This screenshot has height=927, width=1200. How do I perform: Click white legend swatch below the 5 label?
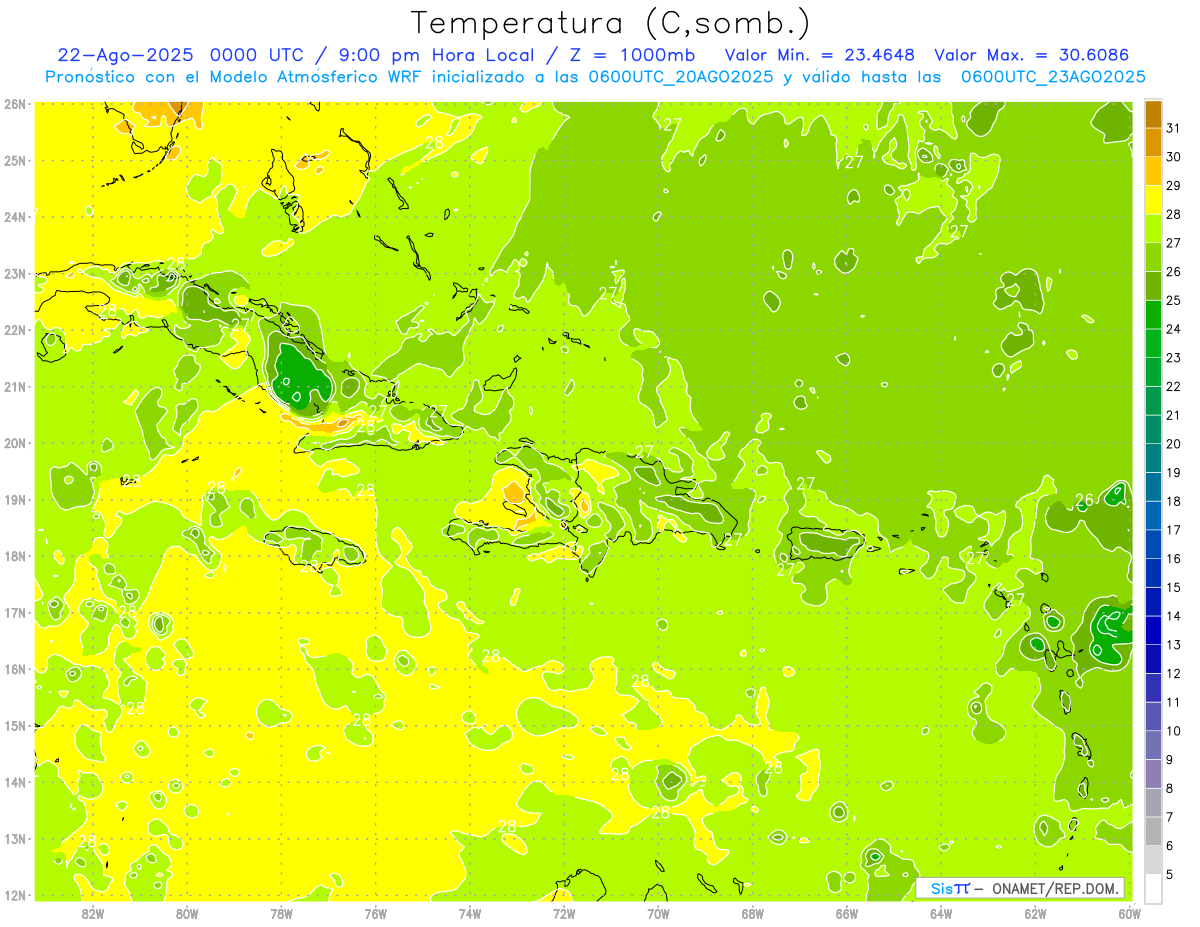pos(1154,888)
